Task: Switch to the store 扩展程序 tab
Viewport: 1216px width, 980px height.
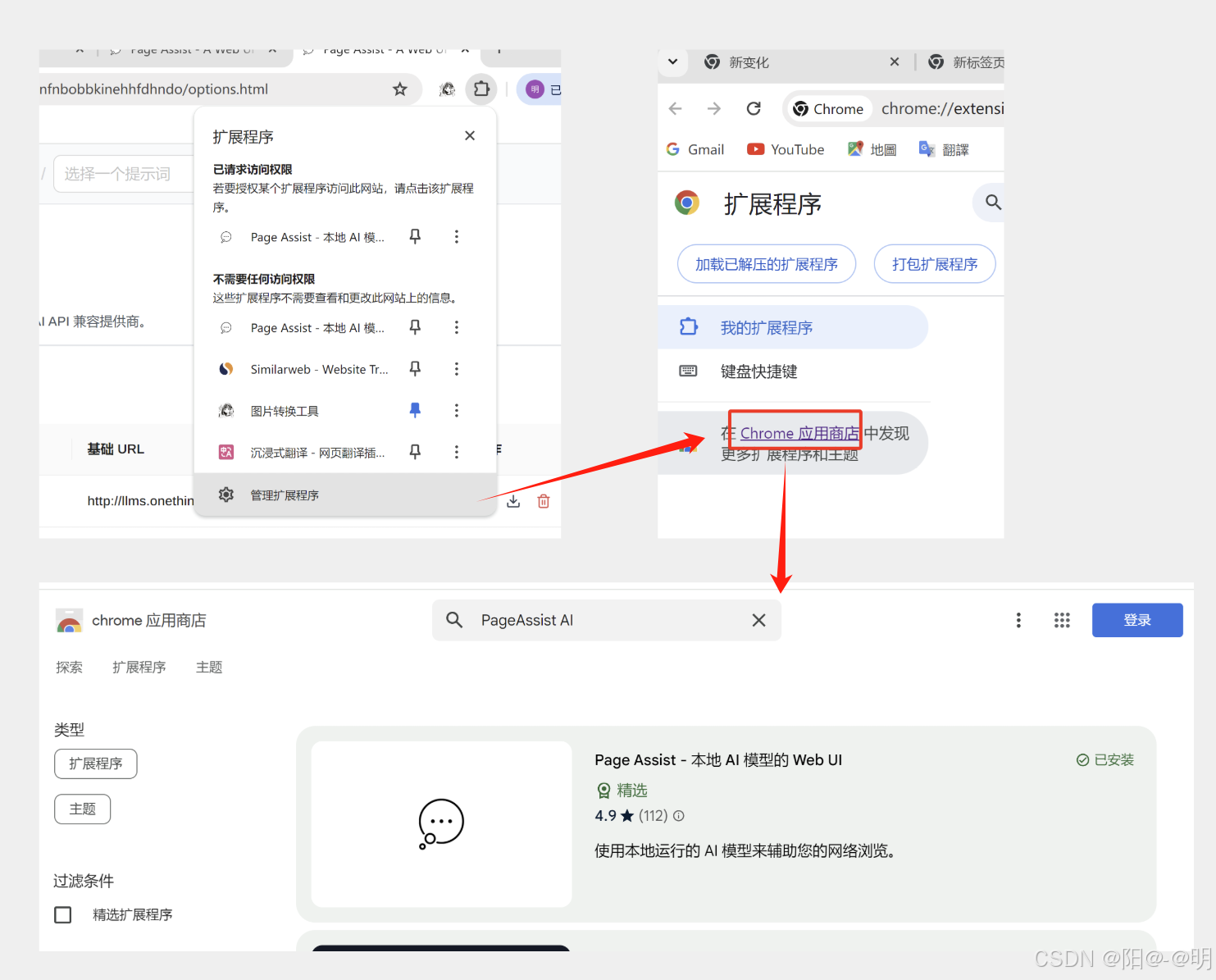Action: (x=139, y=668)
